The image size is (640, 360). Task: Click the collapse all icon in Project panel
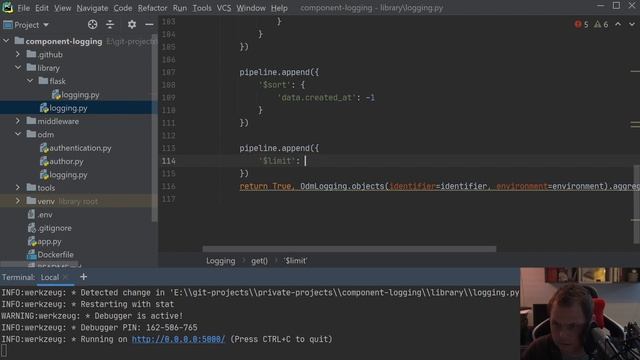110,24
